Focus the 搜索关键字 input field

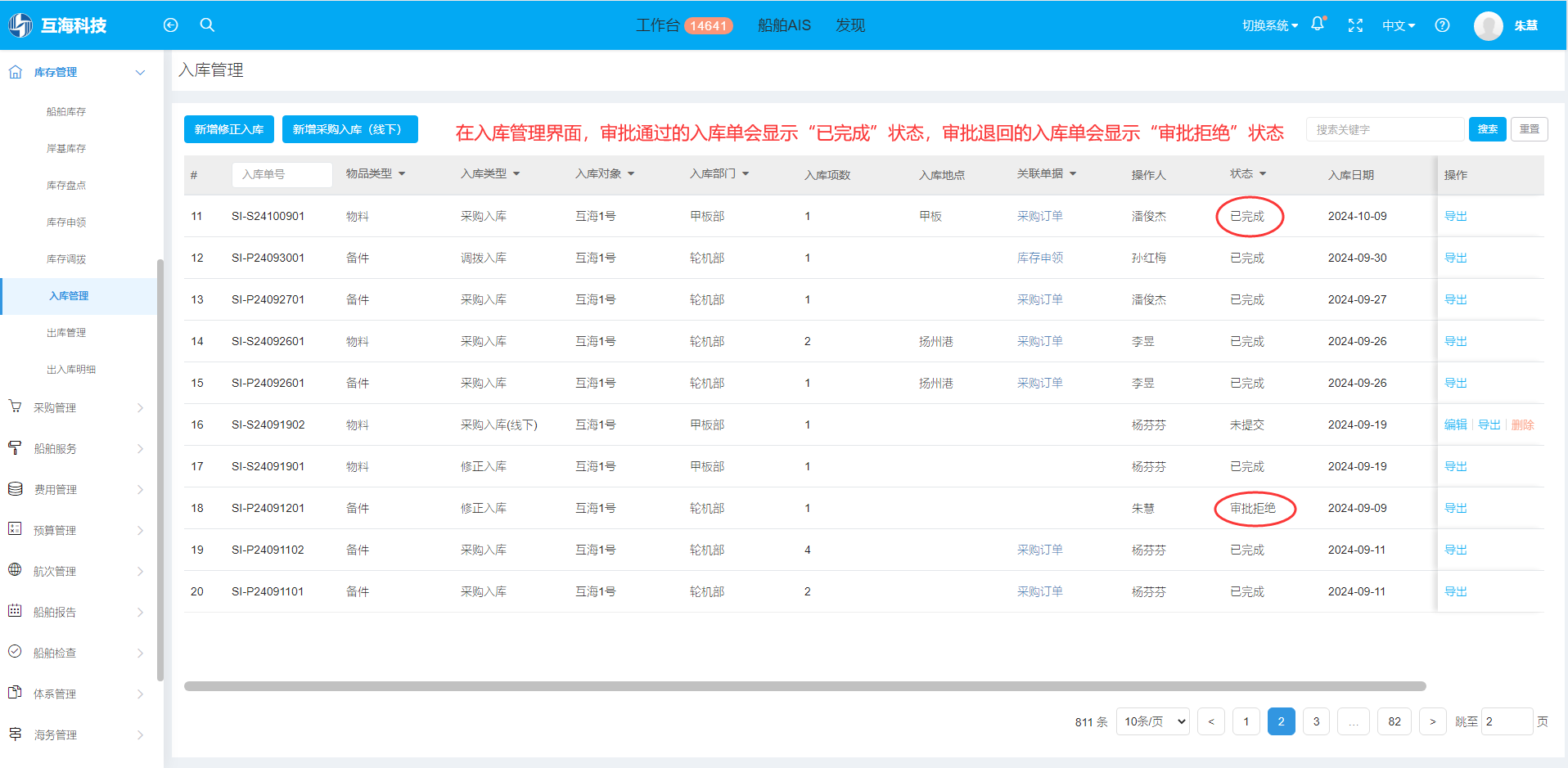pyautogui.click(x=1385, y=129)
